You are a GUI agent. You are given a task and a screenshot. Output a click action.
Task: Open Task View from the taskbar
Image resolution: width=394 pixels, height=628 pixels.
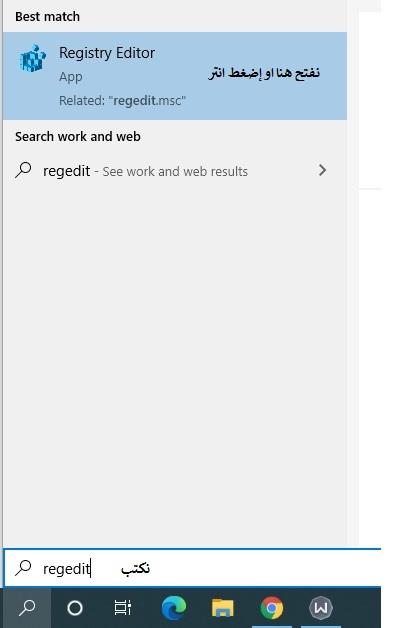123,608
